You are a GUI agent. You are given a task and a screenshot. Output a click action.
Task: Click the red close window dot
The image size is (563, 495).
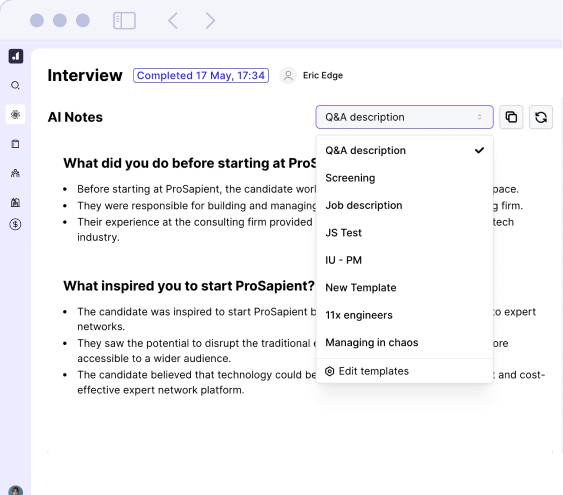tap(37, 20)
